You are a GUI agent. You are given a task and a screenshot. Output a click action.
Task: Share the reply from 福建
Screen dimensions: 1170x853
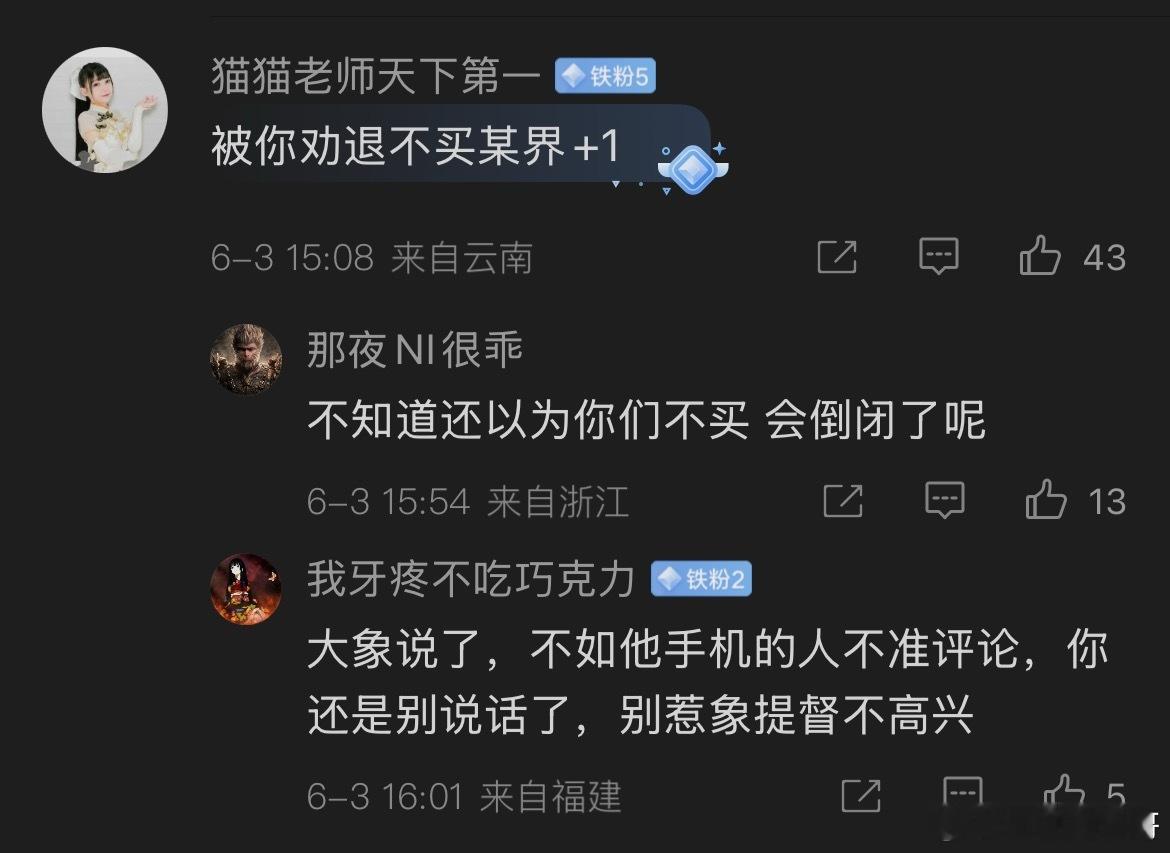(861, 796)
